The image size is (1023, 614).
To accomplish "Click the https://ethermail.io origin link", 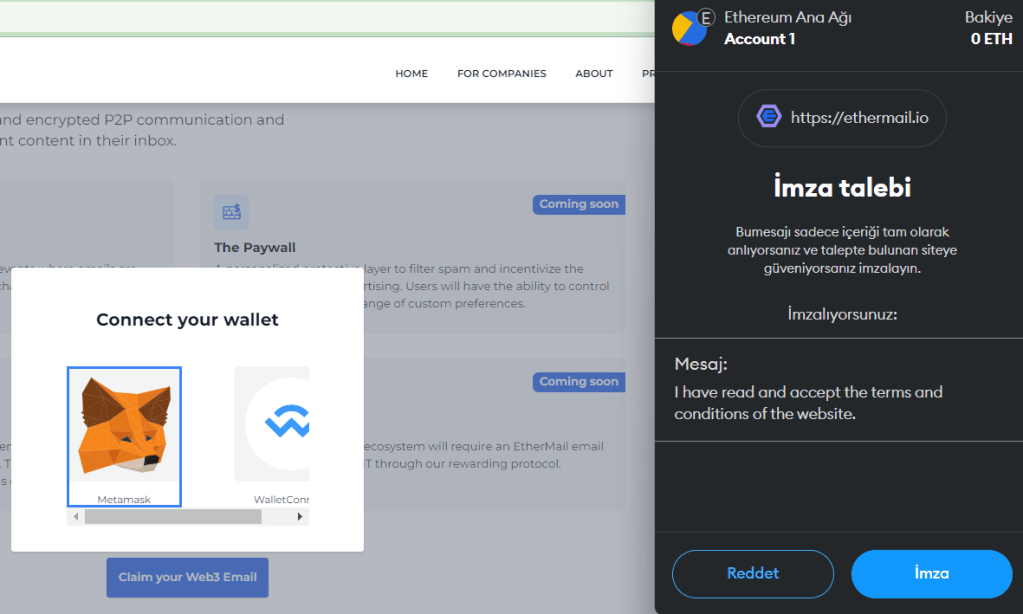I will [859, 117].
